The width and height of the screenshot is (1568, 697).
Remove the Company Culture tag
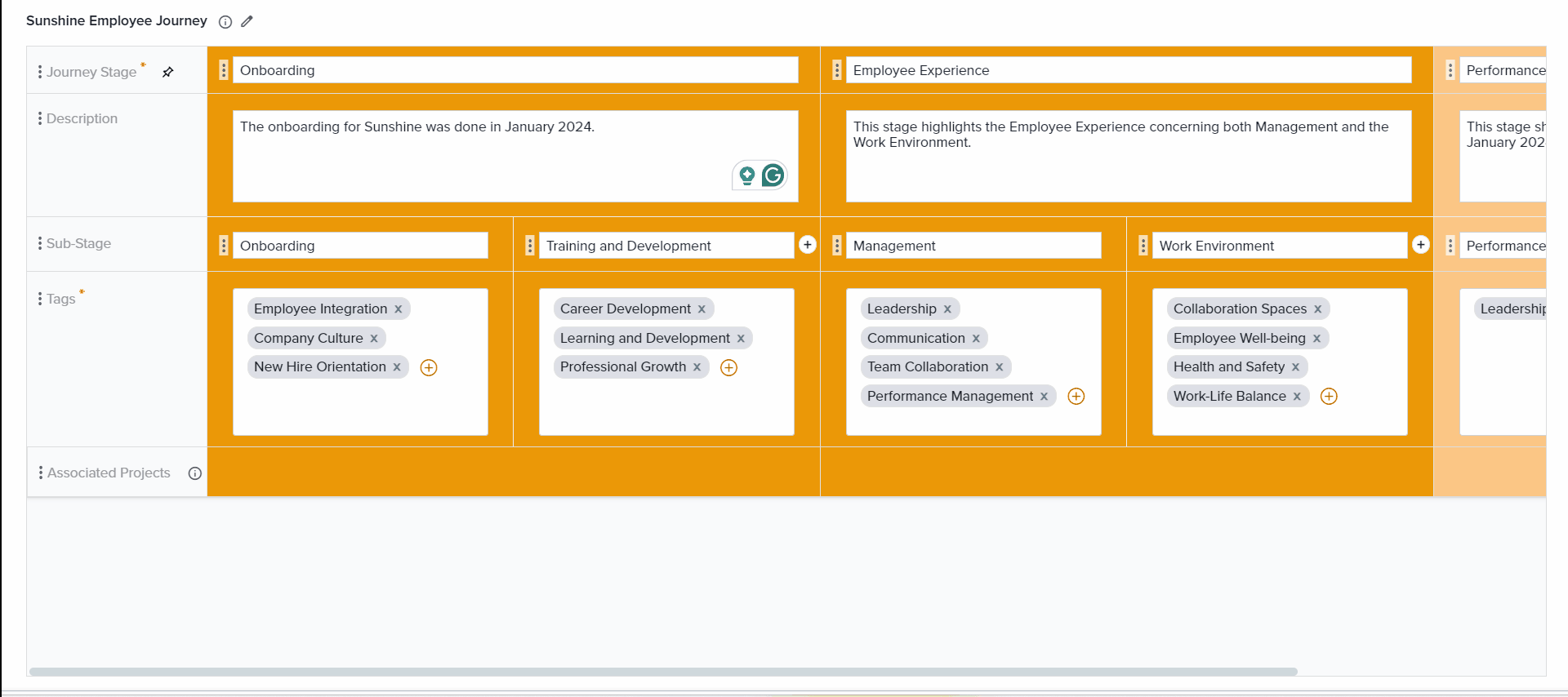[374, 339]
